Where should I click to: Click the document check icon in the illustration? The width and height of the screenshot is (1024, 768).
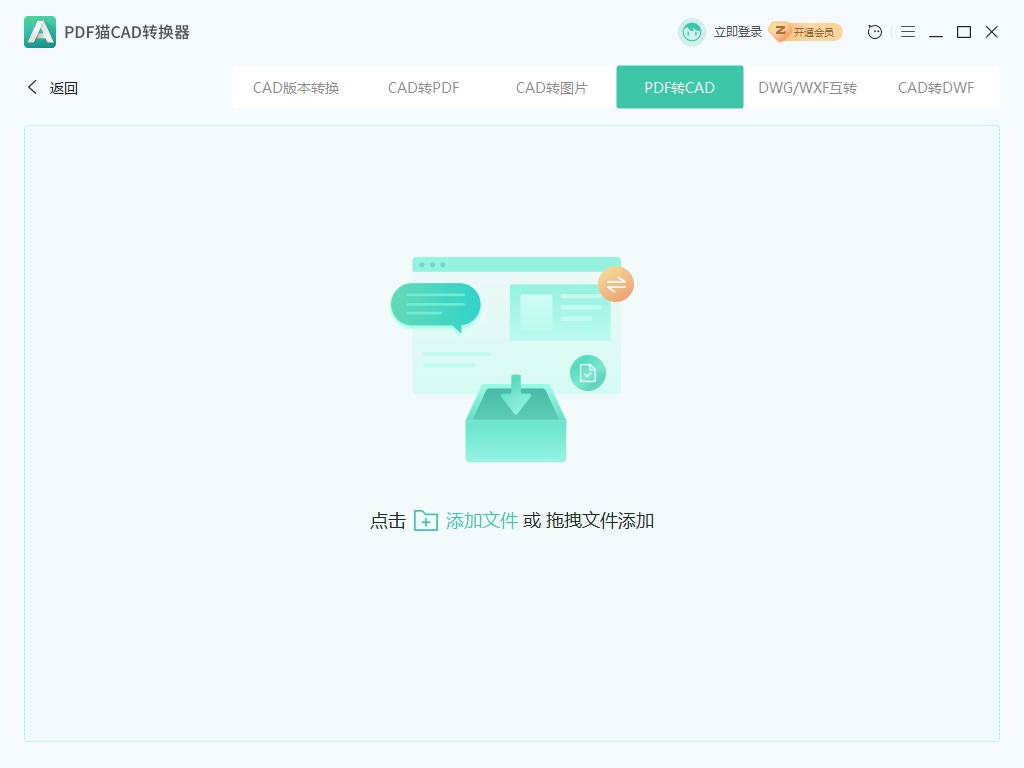coord(590,372)
